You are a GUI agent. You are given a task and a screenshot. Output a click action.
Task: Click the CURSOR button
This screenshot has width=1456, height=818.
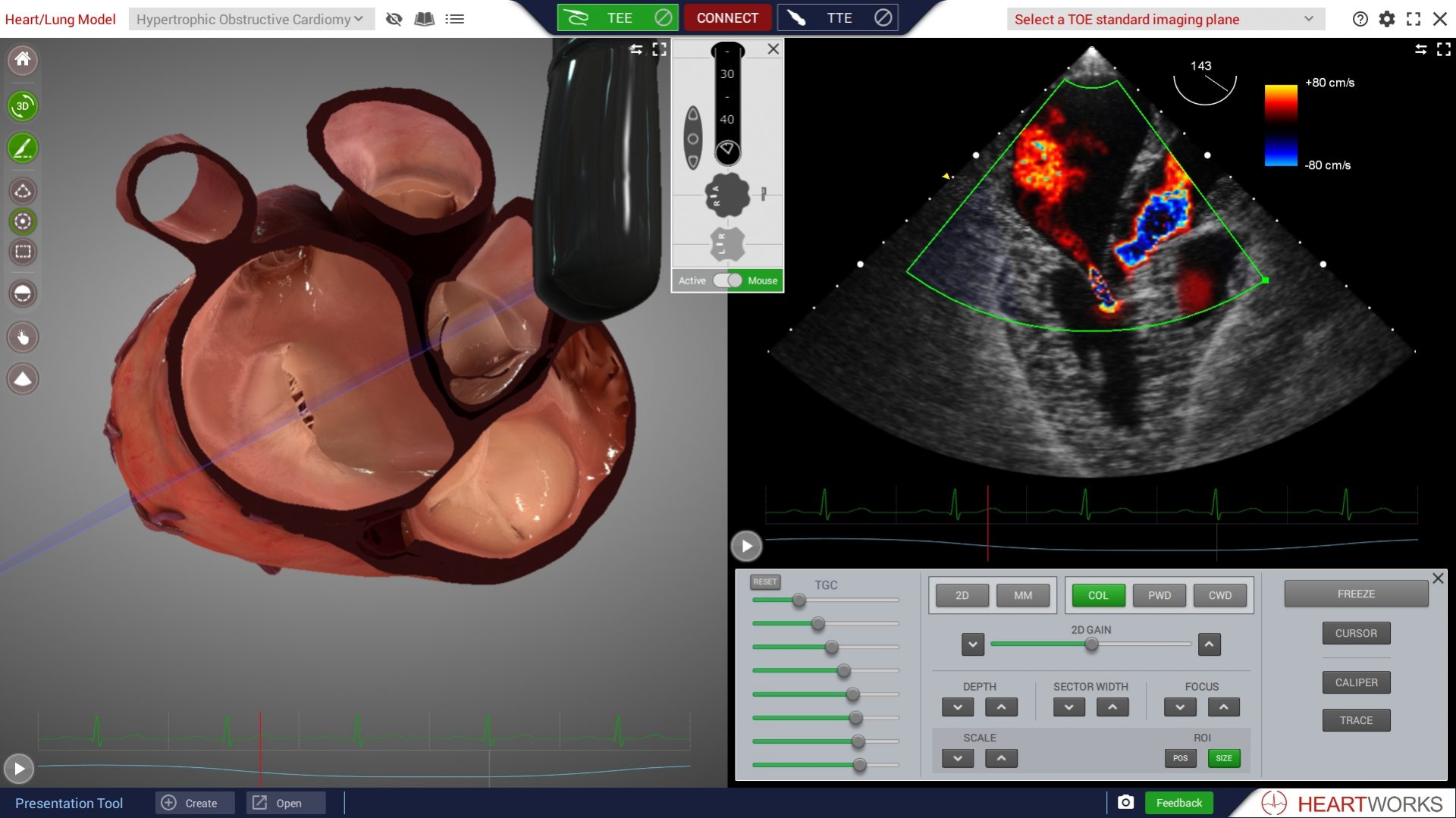tap(1356, 633)
